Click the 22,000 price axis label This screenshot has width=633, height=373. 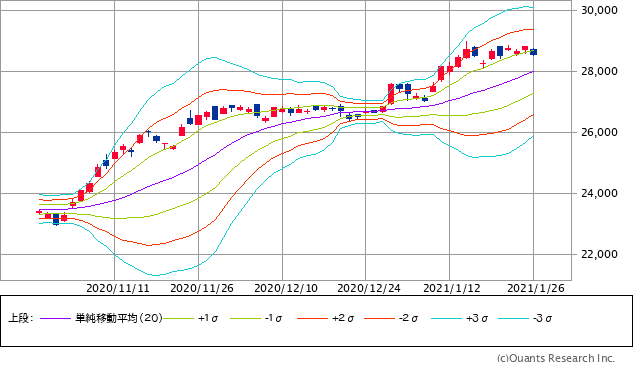599,254
